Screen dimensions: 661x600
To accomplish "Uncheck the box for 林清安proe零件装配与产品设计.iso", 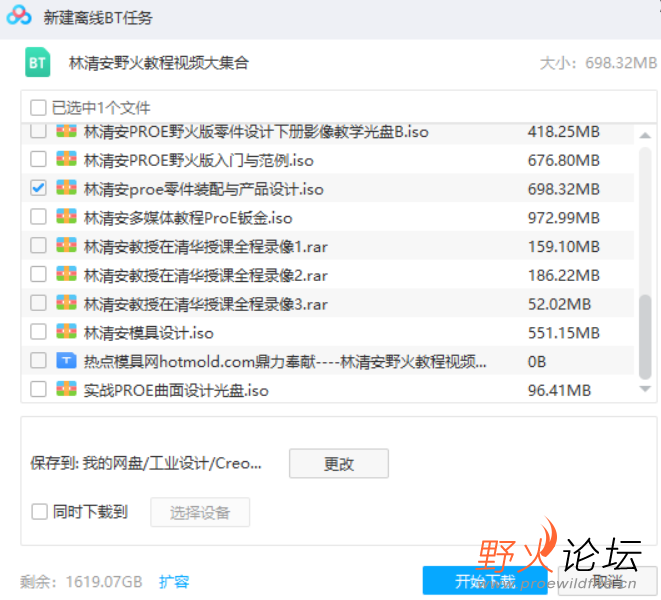I will [x=38, y=188].
